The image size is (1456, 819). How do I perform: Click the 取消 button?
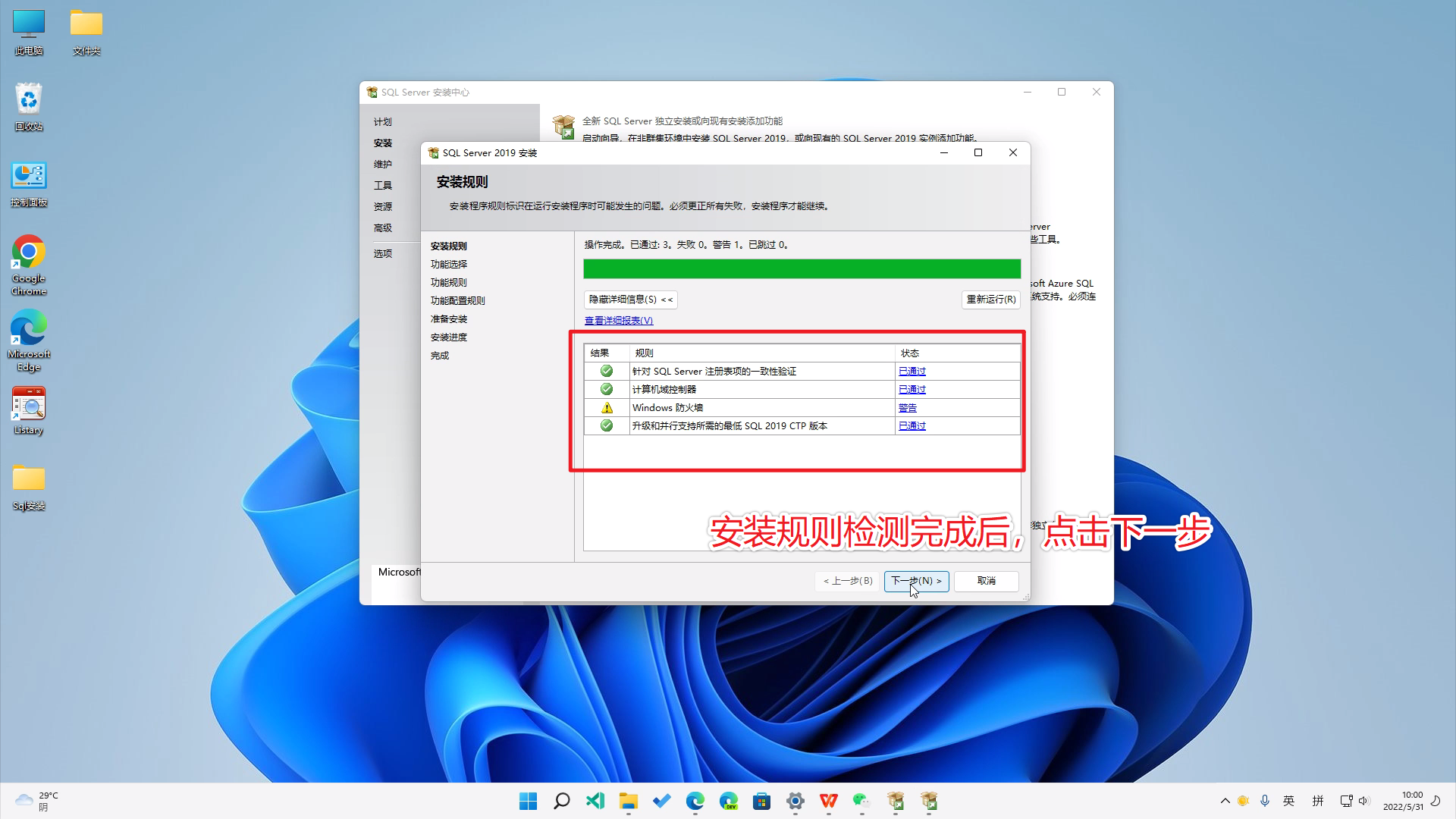(x=986, y=581)
